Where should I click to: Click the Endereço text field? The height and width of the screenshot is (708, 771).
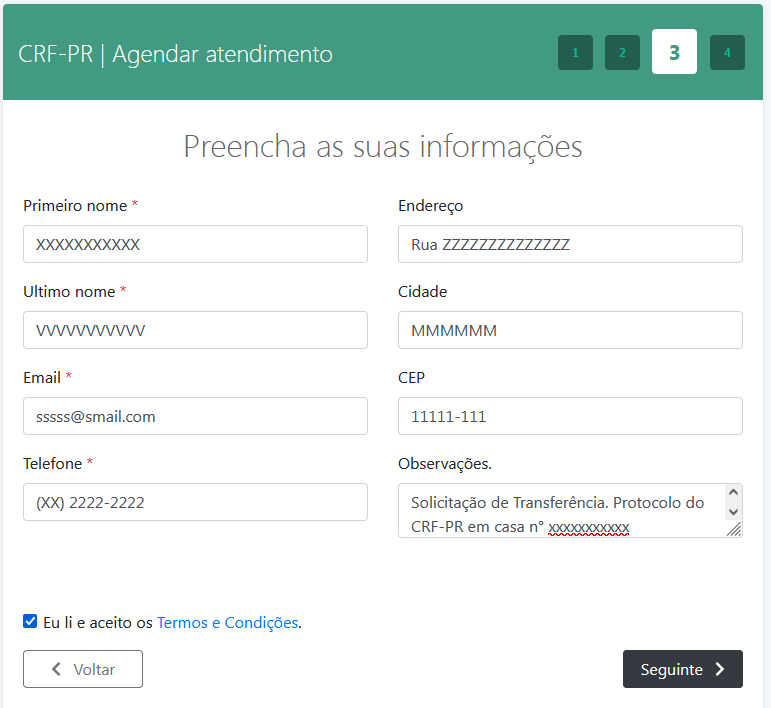tap(570, 244)
